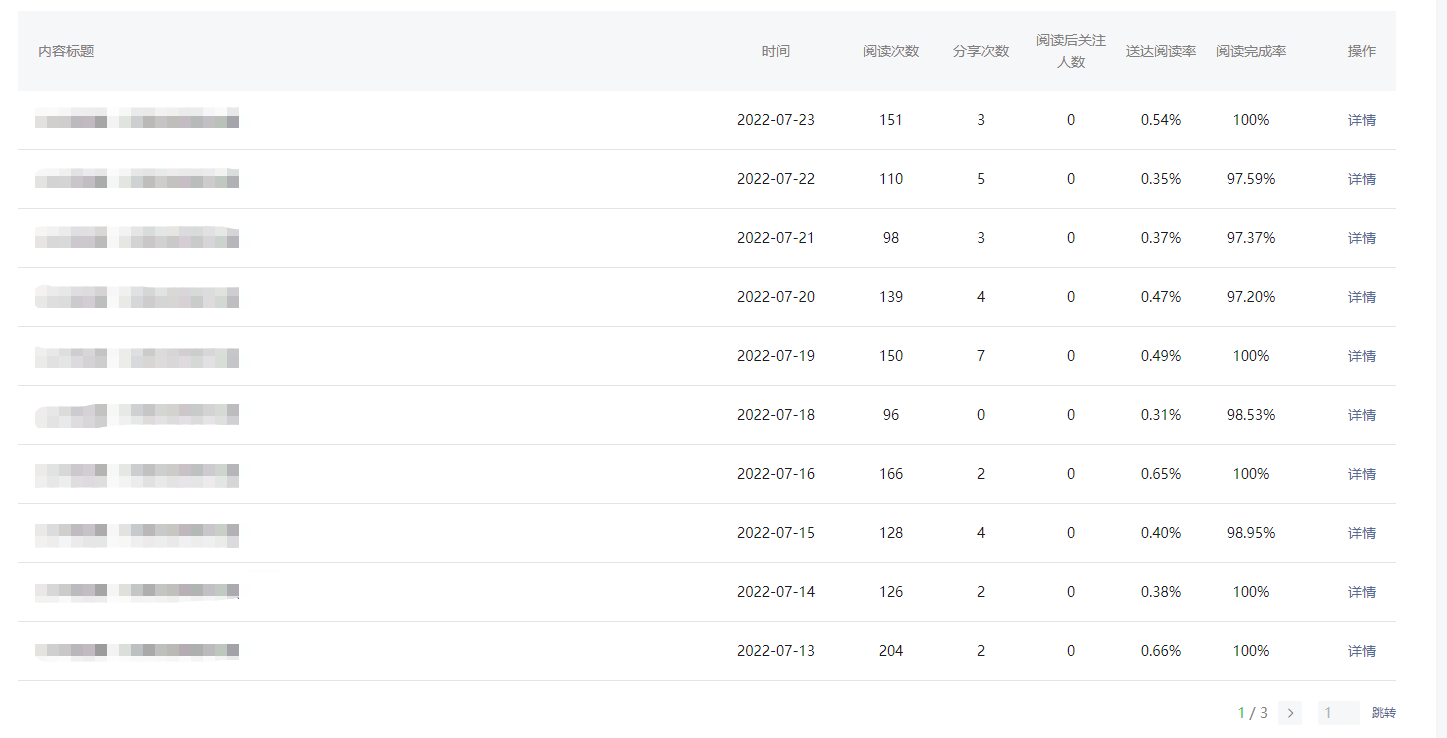Click the 操作 column header
This screenshot has width=1447, height=738.
pyautogui.click(x=1361, y=51)
